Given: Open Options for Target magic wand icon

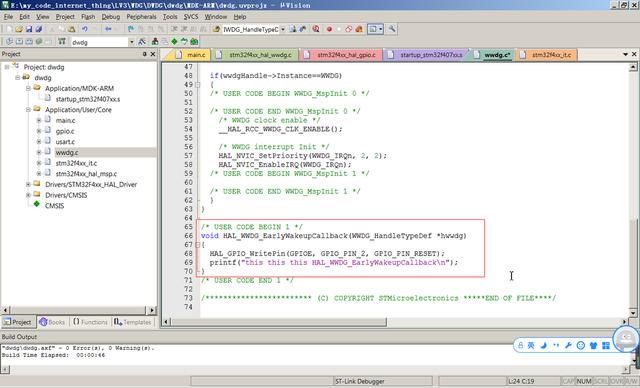Looking at the screenshot, I should [142, 42].
